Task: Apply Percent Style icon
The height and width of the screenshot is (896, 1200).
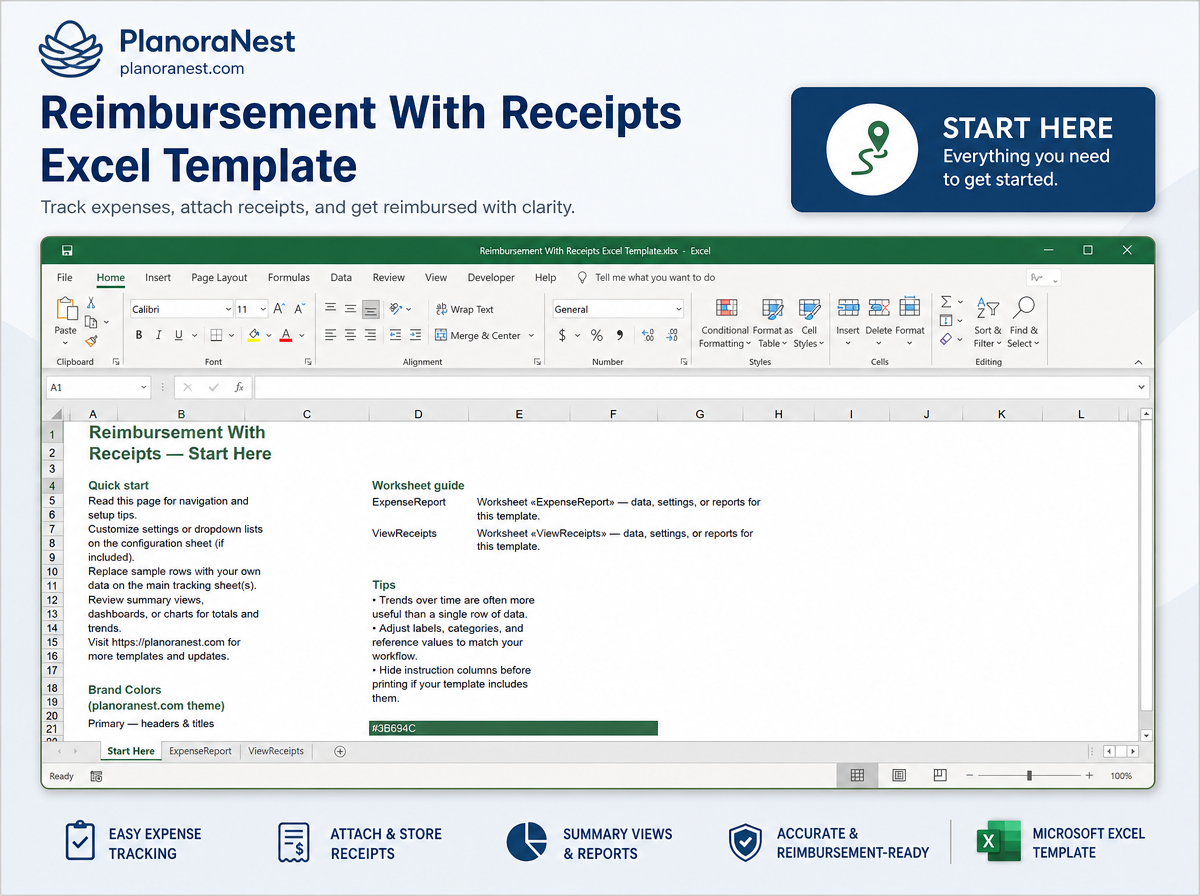Action: click(x=597, y=336)
